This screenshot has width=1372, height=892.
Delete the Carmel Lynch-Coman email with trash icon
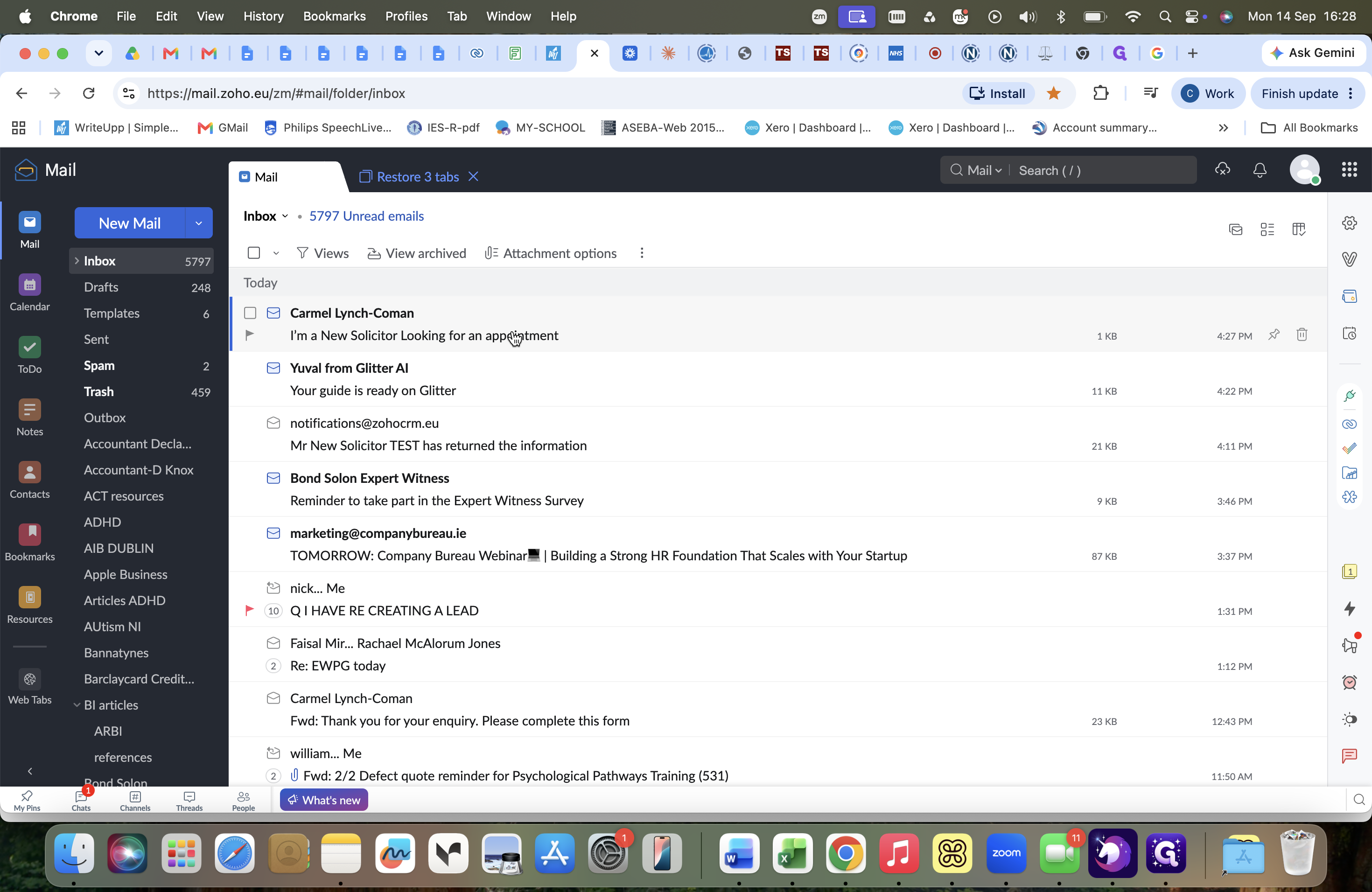pos(1302,334)
